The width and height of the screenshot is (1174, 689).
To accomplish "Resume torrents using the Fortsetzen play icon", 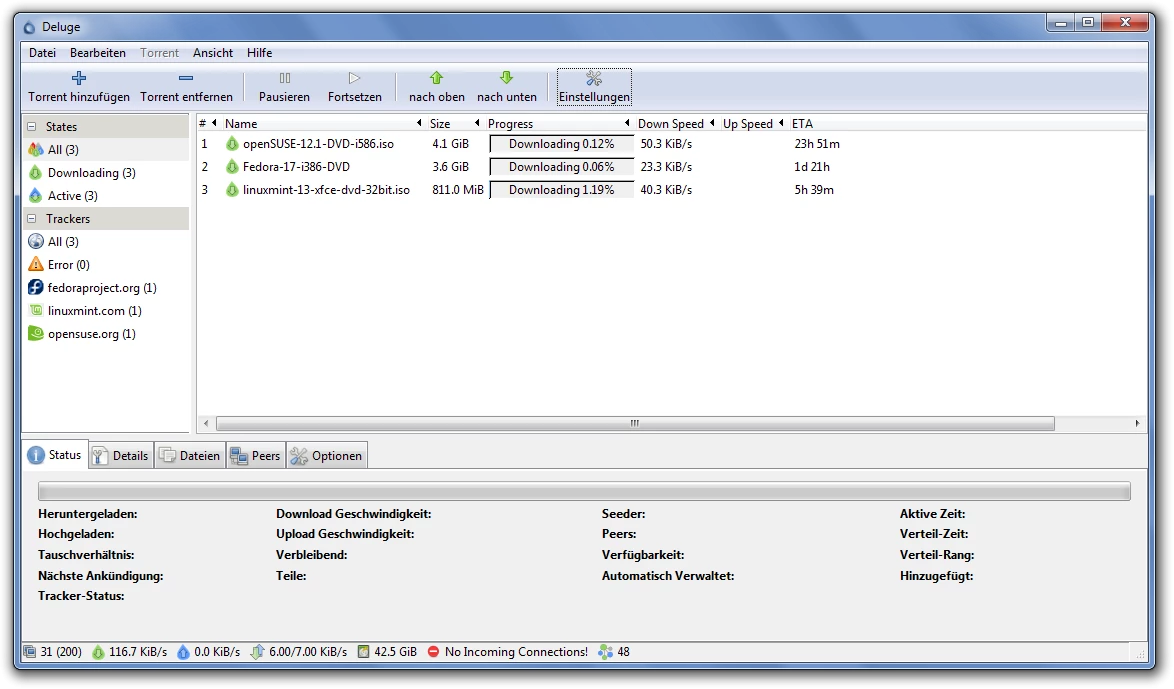I will tap(354, 78).
